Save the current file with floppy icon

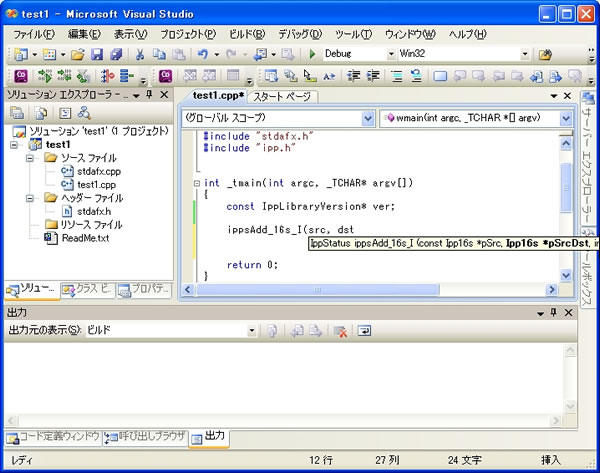[97, 54]
